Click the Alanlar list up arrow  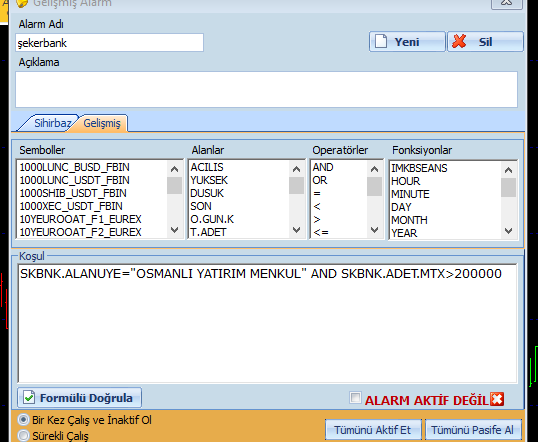tap(296, 169)
